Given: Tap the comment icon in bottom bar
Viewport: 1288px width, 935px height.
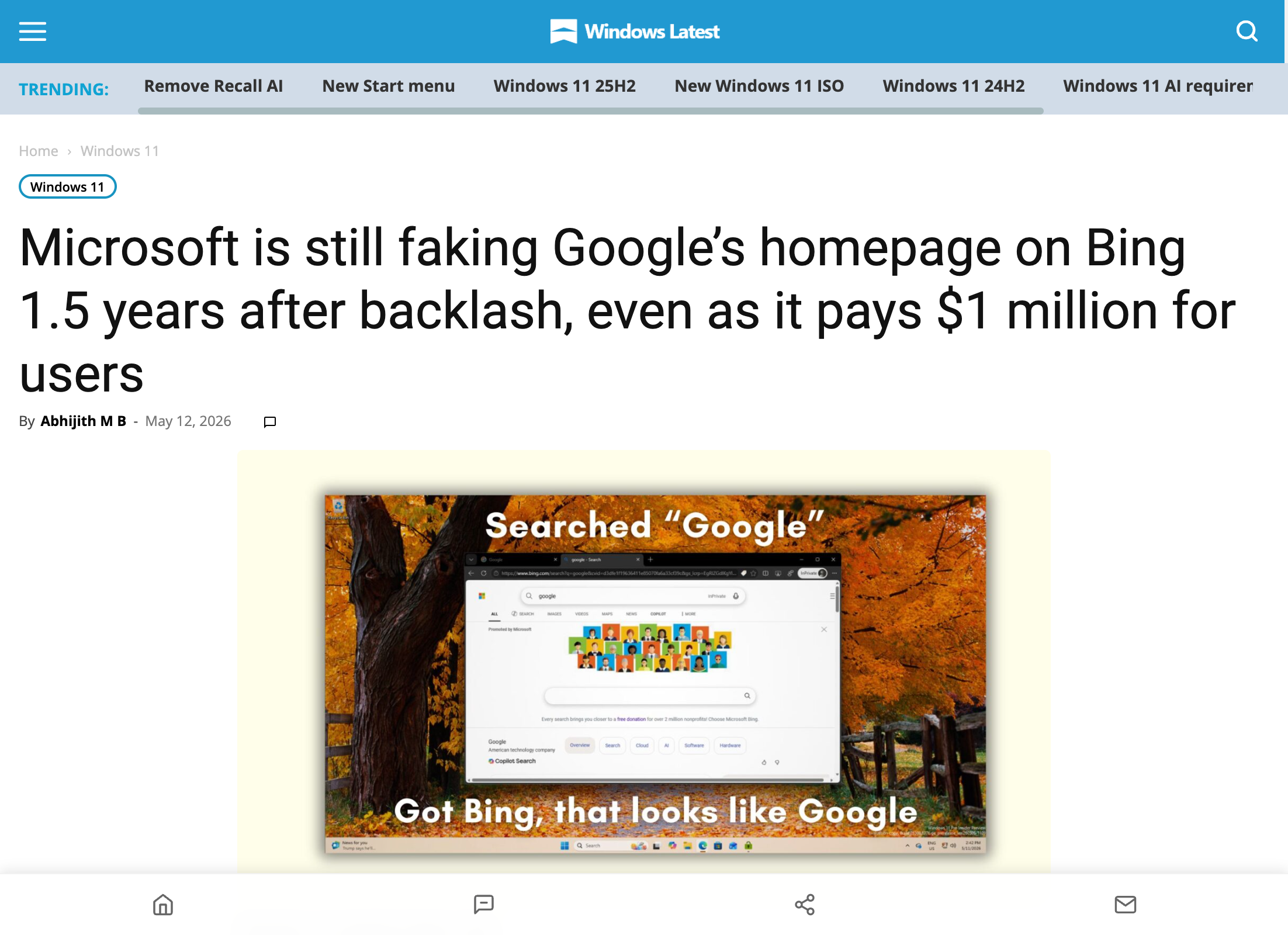Looking at the screenshot, I should pyautogui.click(x=484, y=905).
